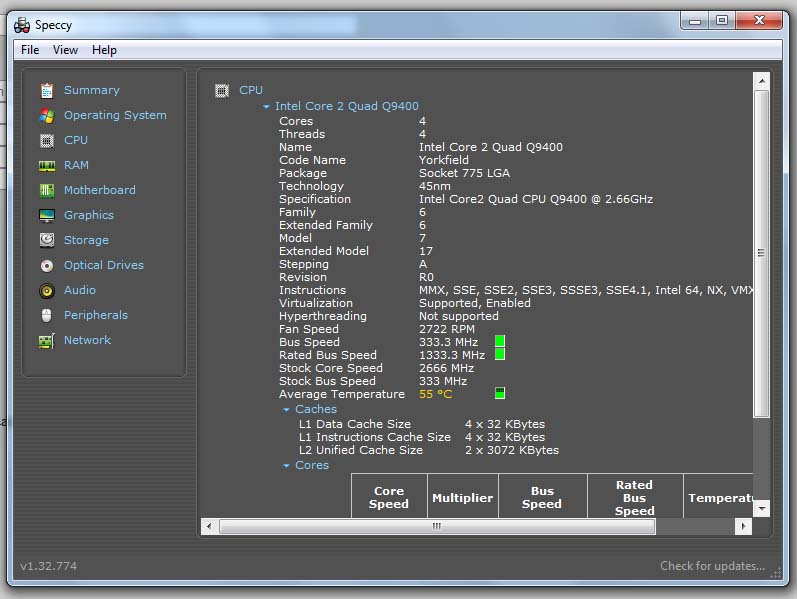Click the vertical scrollbar down arrow
The height and width of the screenshot is (599, 797).
coord(761,508)
